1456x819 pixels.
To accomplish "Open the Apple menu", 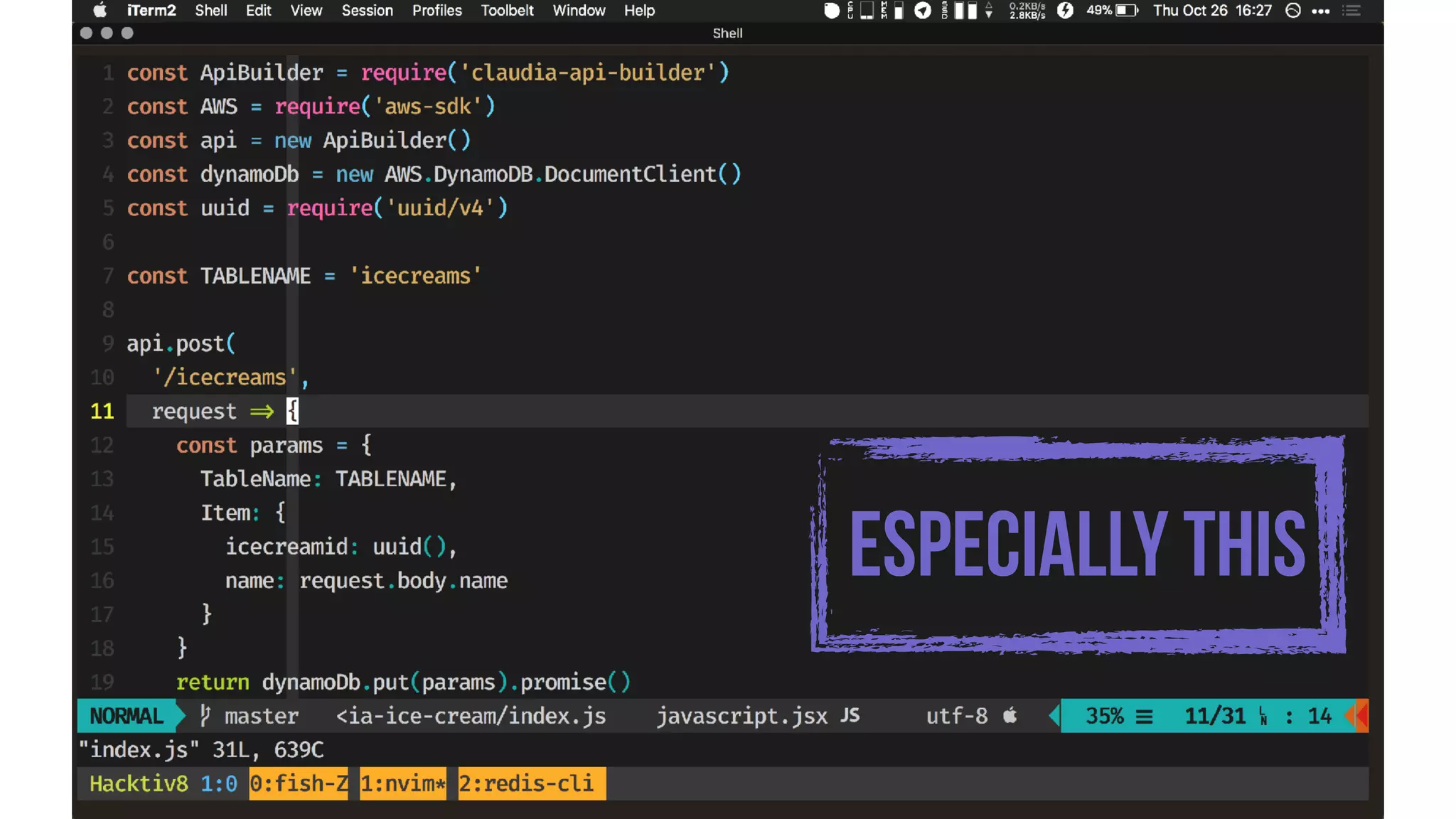I will click(x=100, y=11).
